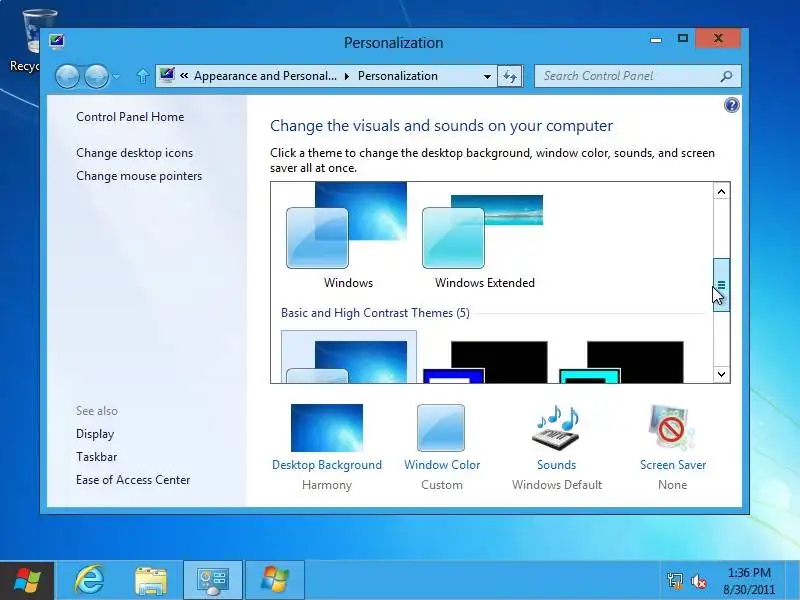
Task: Click the Personalization icon in the address bar
Action: pyautogui.click(x=166, y=76)
